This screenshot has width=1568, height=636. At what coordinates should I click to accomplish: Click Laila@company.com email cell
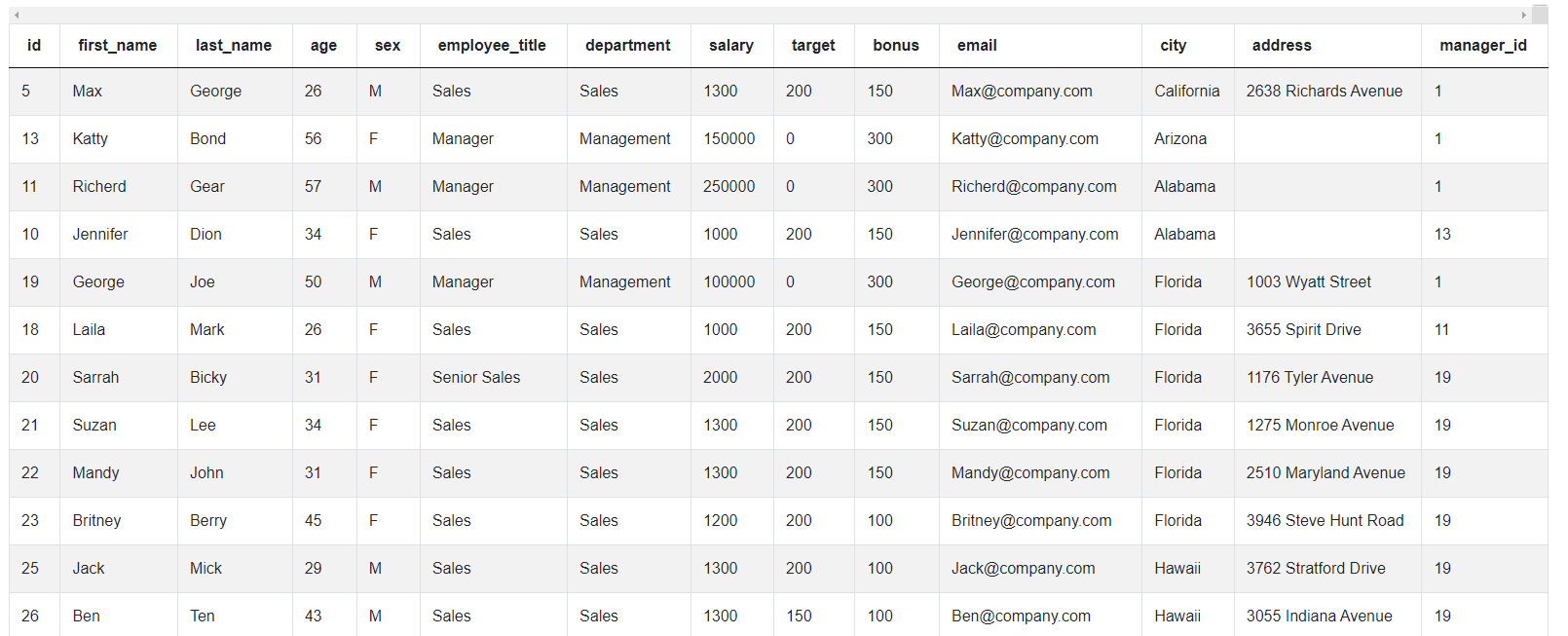point(1040,330)
